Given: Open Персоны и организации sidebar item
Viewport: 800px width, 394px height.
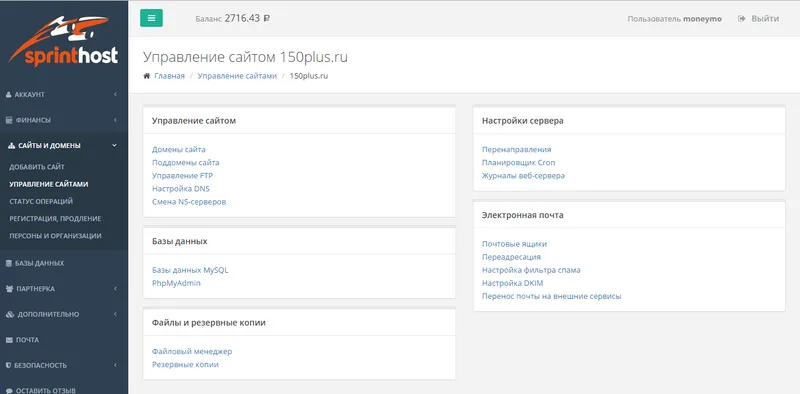Looking at the screenshot, I should pos(55,236).
